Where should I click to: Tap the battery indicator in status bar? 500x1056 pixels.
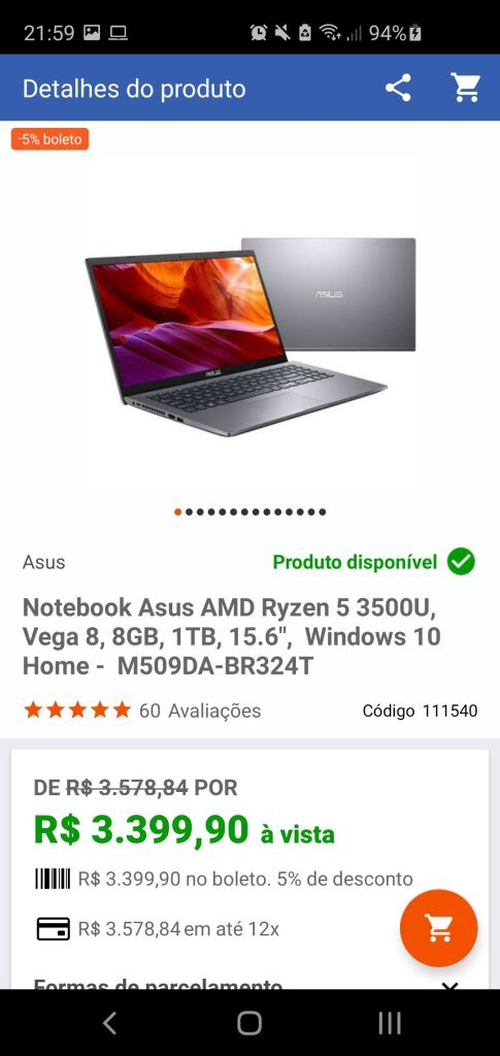pos(416,32)
